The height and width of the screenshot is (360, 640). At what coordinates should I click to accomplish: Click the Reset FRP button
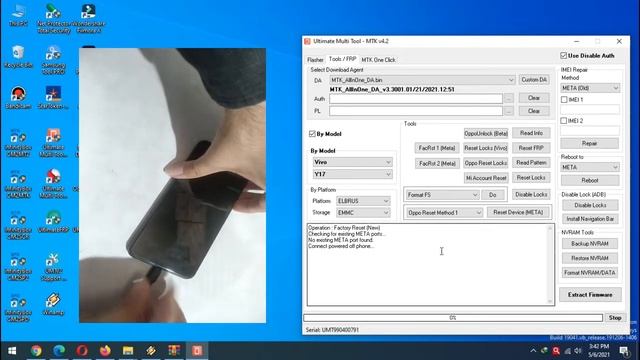pos(531,148)
